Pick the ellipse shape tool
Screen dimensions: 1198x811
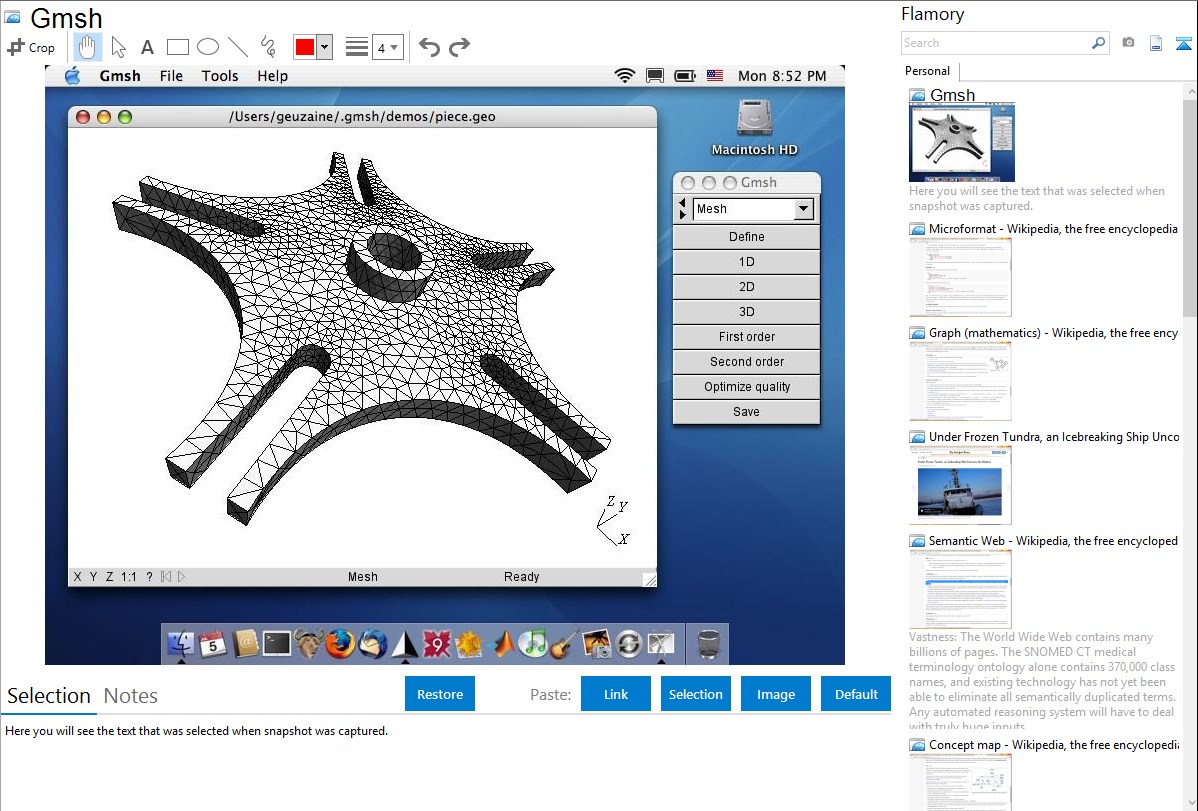click(x=208, y=47)
